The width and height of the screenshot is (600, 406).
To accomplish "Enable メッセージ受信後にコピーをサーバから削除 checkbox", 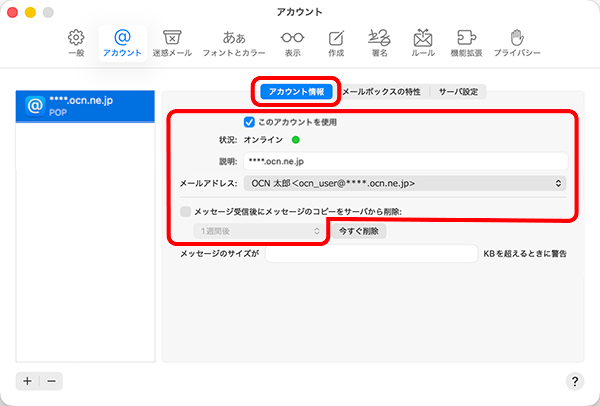I will click(185, 211).
